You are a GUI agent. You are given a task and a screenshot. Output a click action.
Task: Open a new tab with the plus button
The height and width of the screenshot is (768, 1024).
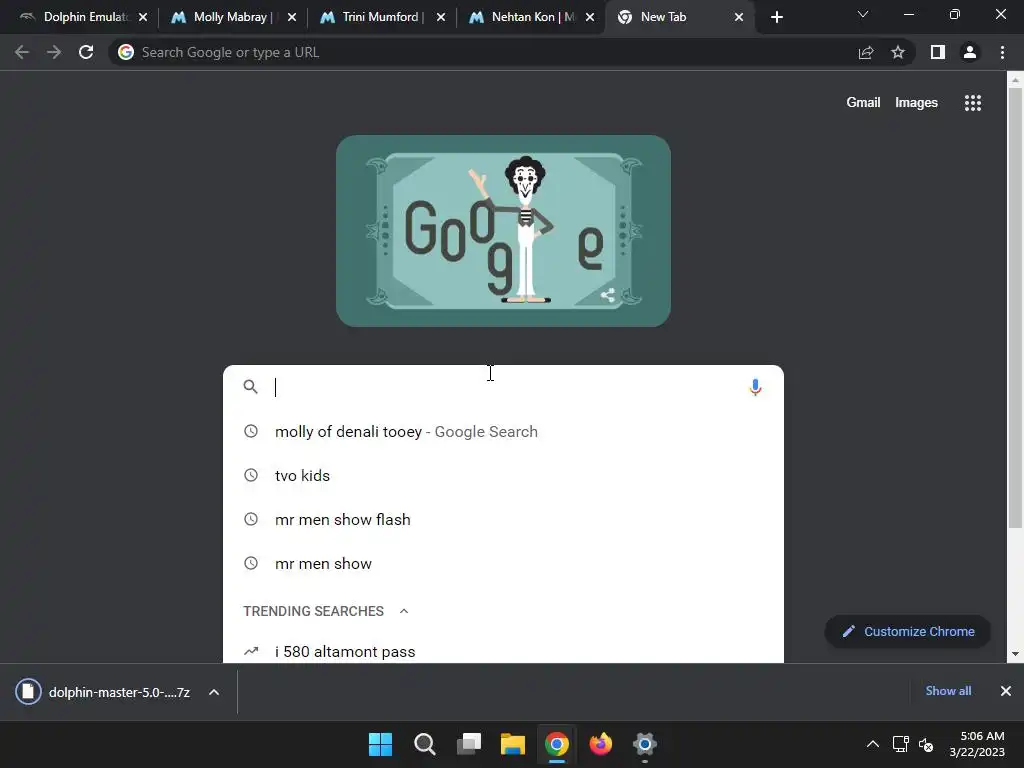[x=776, y=17]
